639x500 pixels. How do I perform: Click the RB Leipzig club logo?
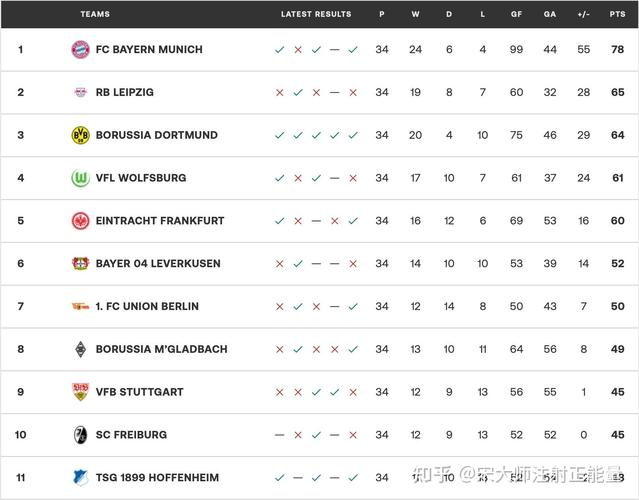[x=80, y=93]
